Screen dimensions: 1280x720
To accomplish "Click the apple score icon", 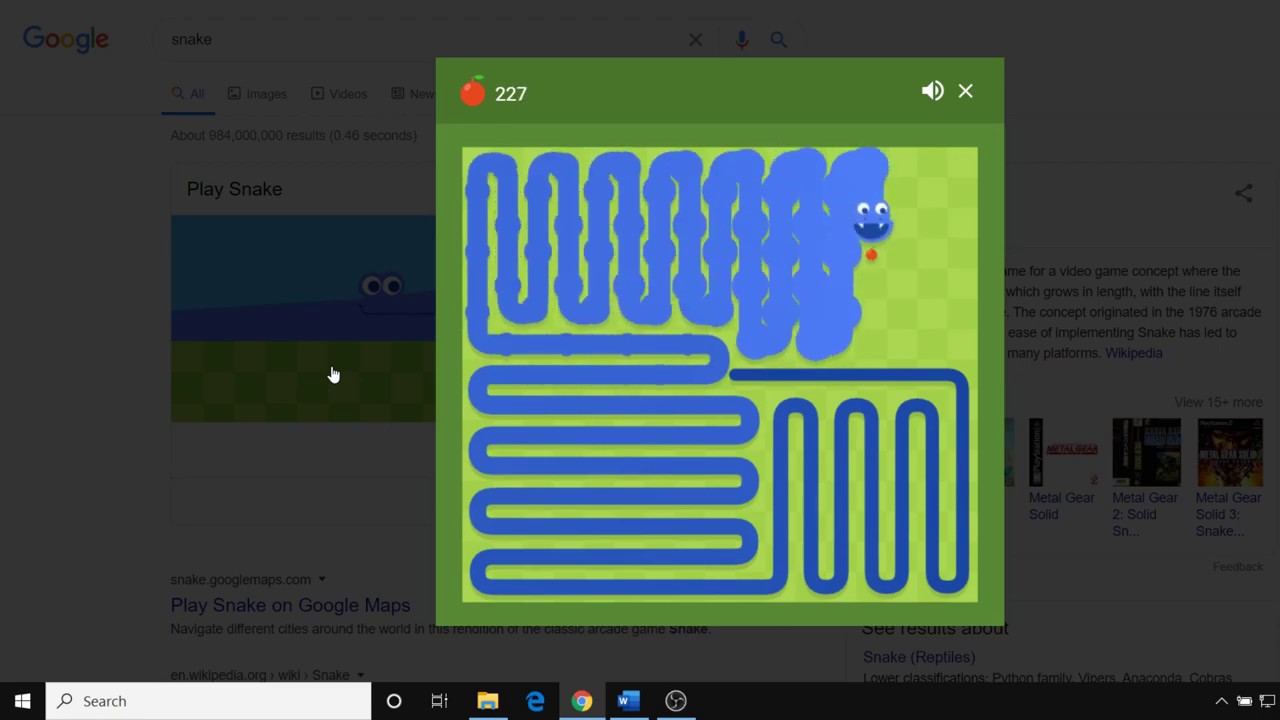I will [473, 92].
